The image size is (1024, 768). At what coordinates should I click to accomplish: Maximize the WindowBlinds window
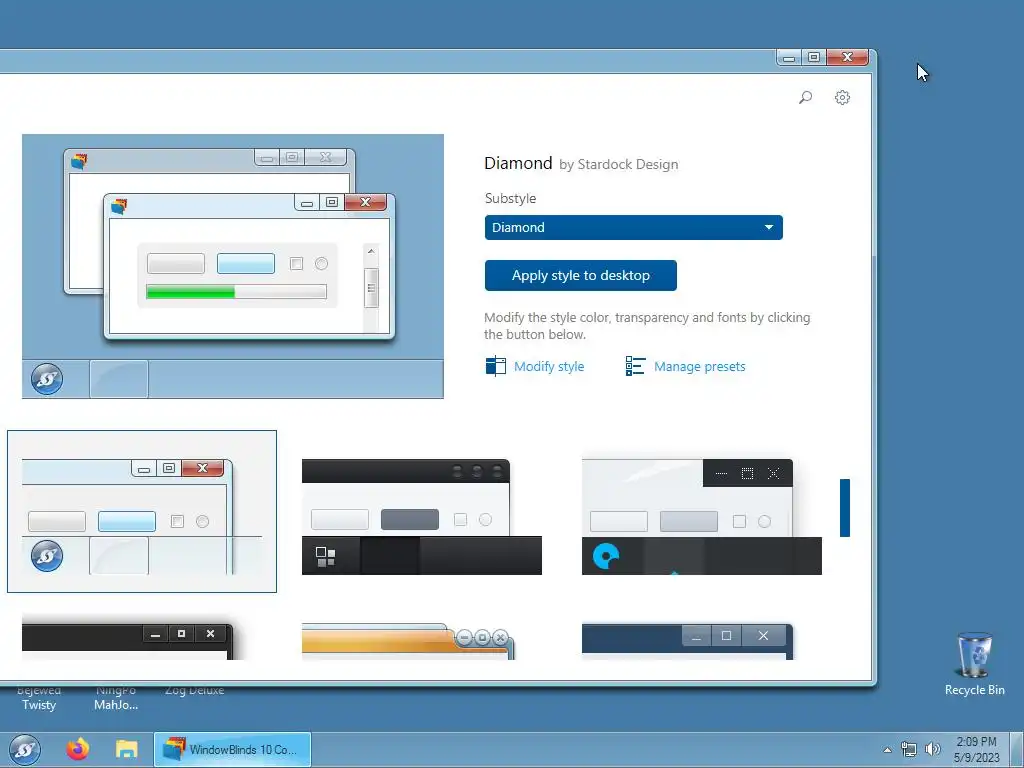[x=814, y=57]
